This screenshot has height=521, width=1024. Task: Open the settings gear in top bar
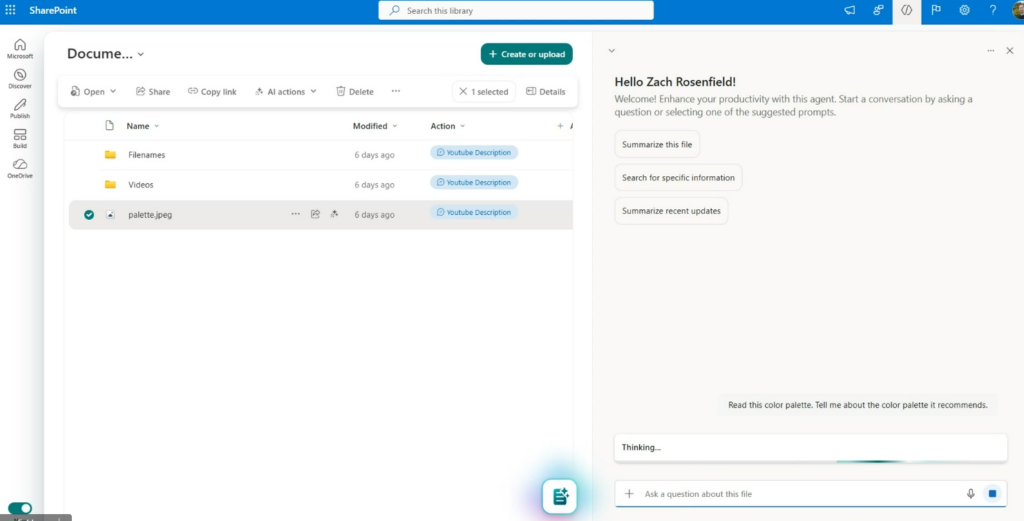tap(965, 10)
